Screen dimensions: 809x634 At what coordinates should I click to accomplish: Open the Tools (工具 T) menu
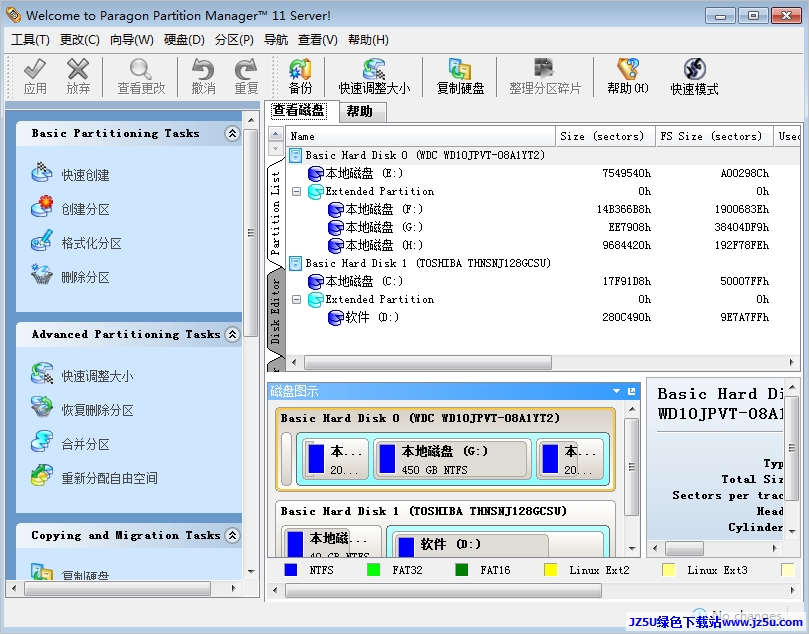(x=30, y=40)
